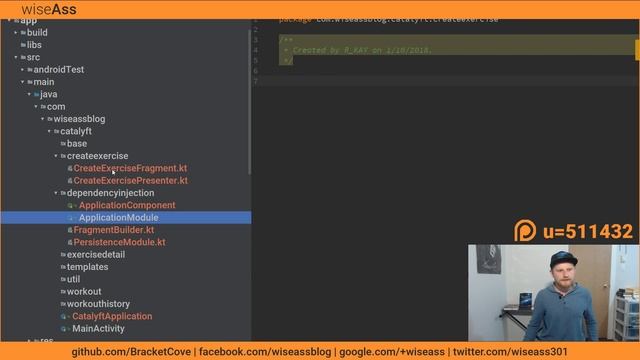
Task: Click the main folder icon
Action: pos(30,82)
